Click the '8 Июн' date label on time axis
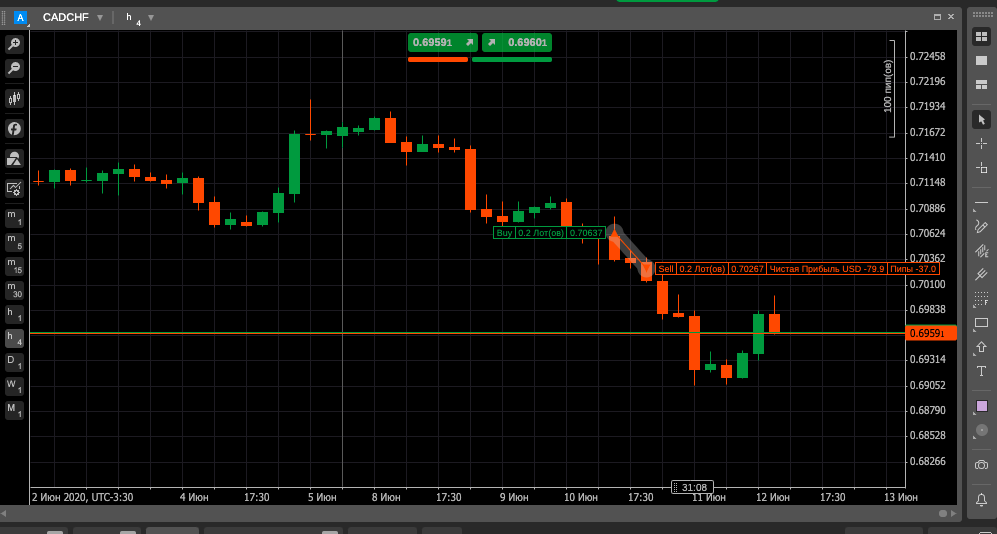The height and width of the screenshot is (534, 997). pos(385,497)
